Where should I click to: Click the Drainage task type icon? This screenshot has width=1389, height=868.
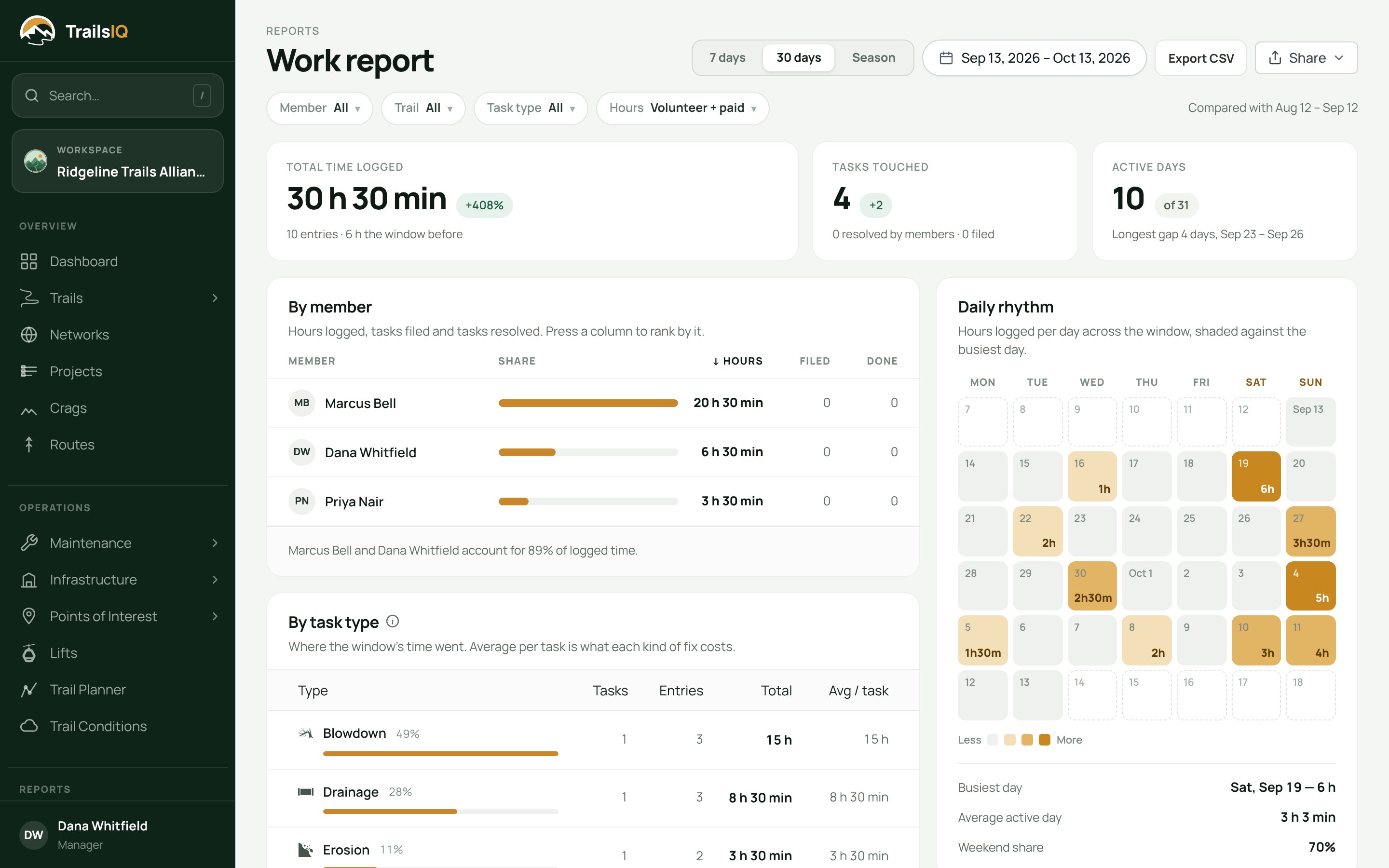[305, 792]
